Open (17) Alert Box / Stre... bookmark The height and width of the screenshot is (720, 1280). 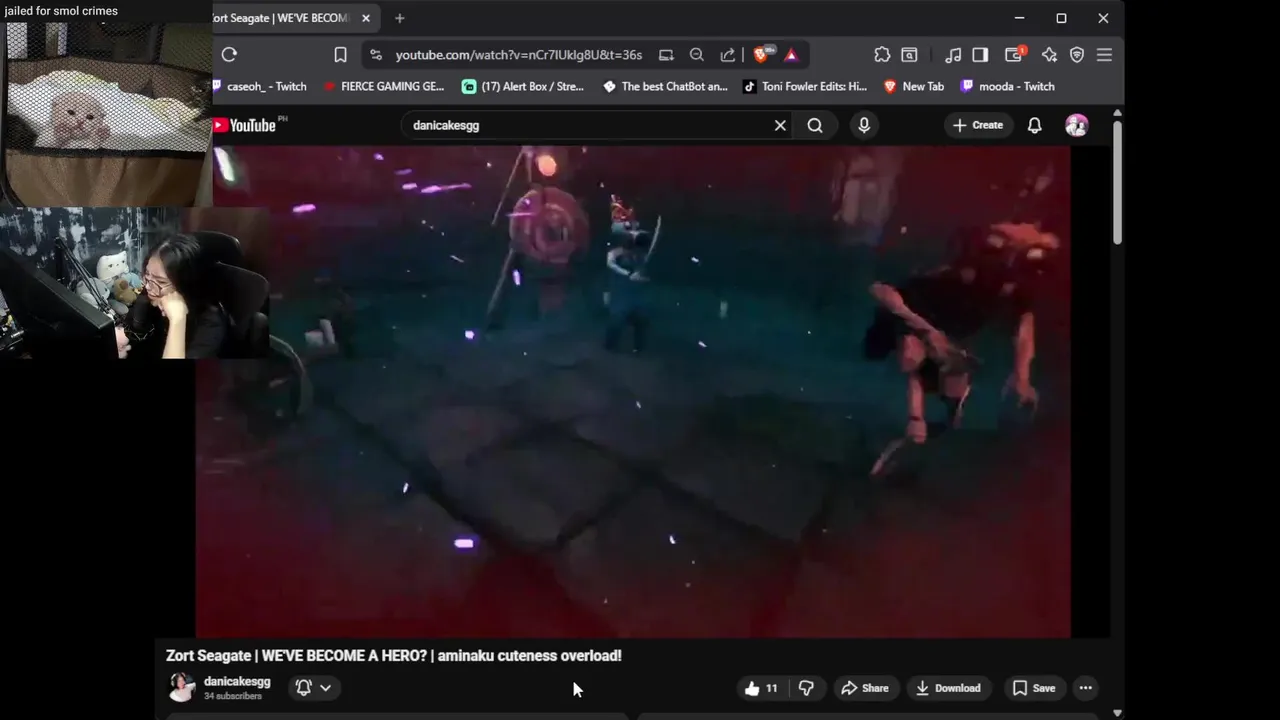point(523,86)
